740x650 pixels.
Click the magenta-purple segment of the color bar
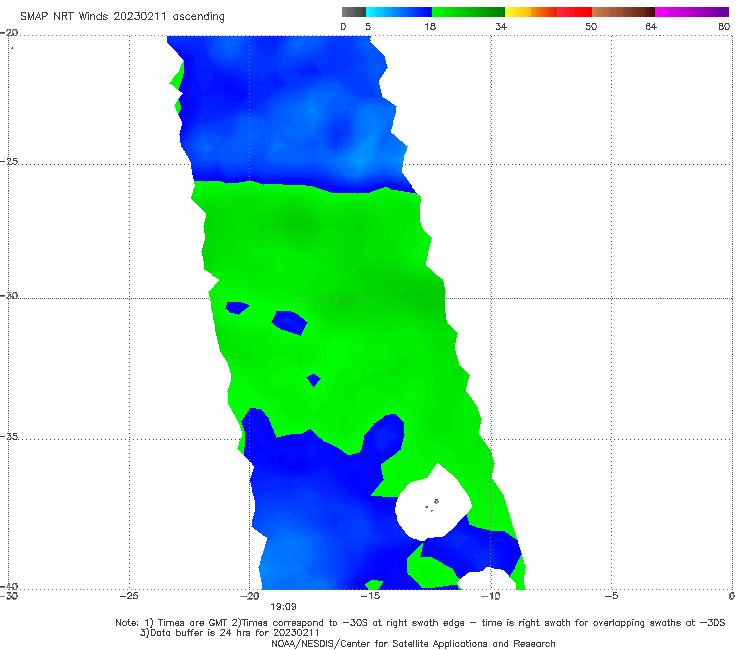coord(692,12)
